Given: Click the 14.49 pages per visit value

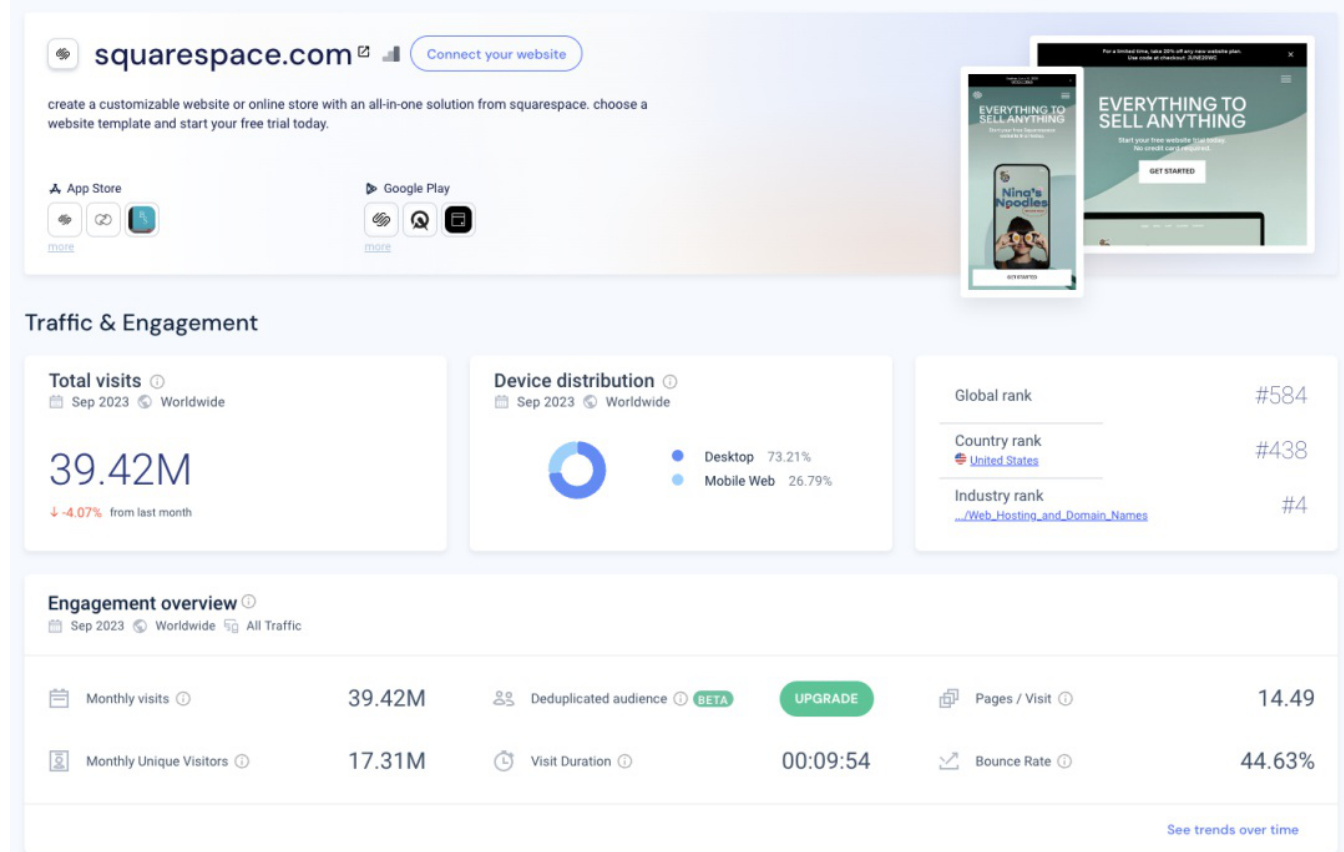Looking at the screenshot, I should click(x=1286, y=698).
